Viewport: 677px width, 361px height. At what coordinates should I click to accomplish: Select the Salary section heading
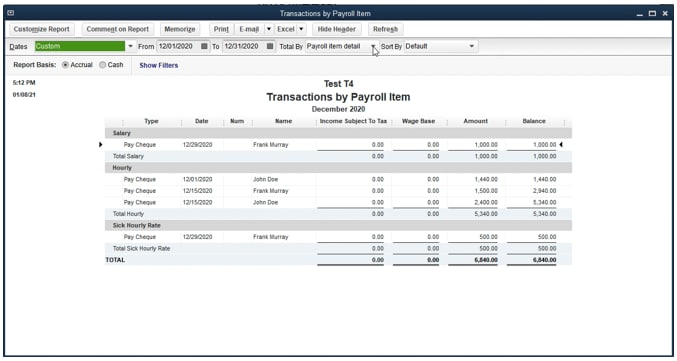coord(122,133)
